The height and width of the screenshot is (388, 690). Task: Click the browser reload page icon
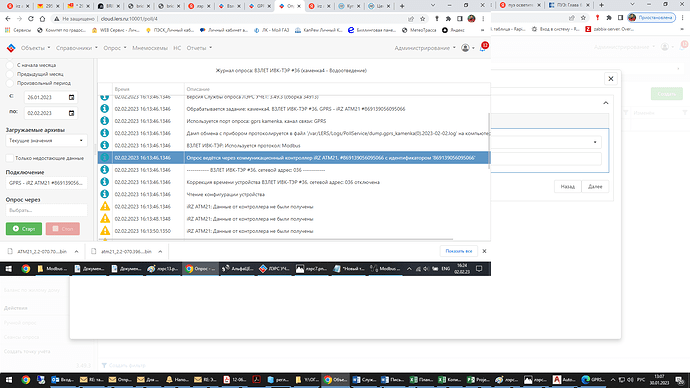point(31,19)
